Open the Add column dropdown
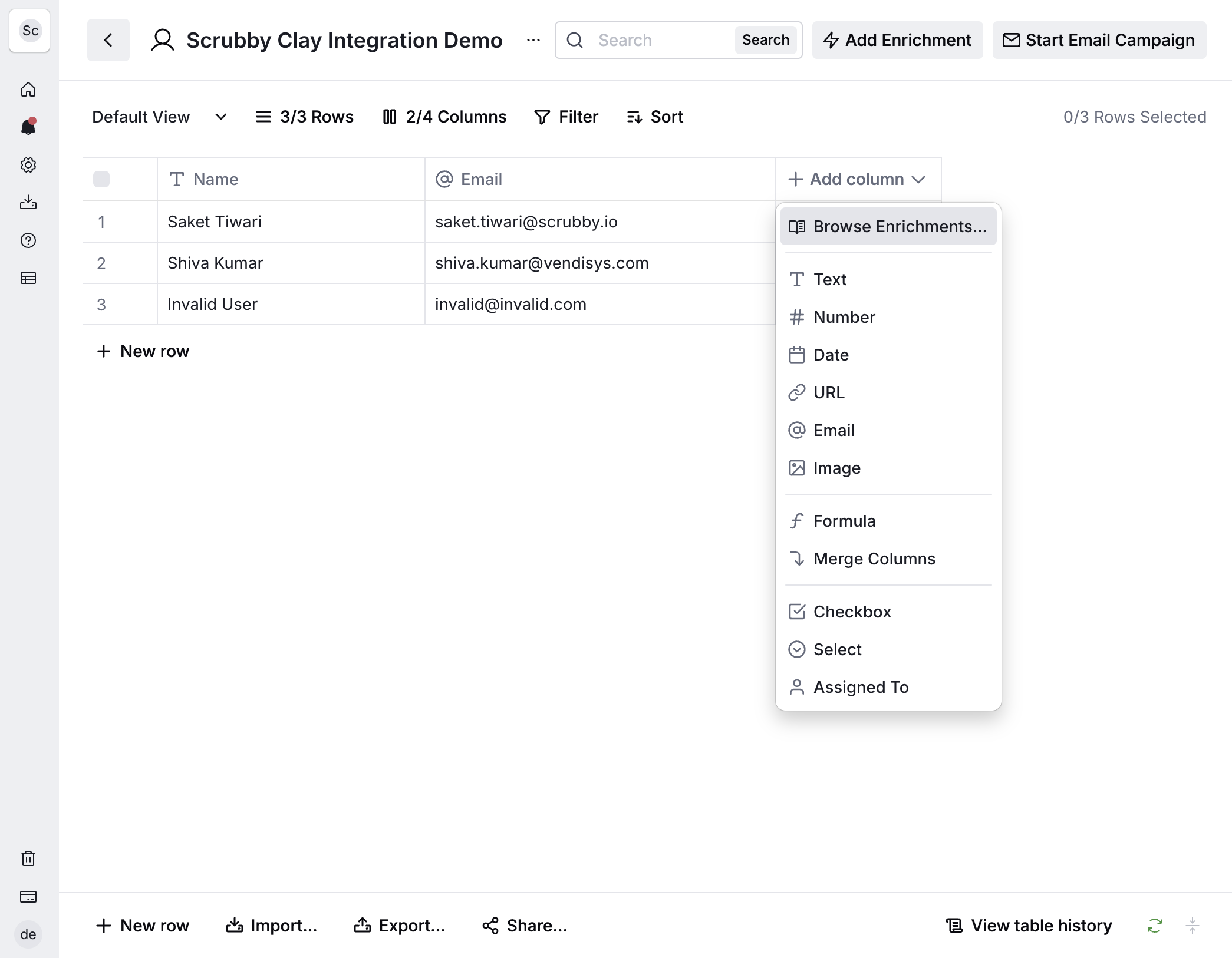1232x958 pixels. (x=857, y=179)
